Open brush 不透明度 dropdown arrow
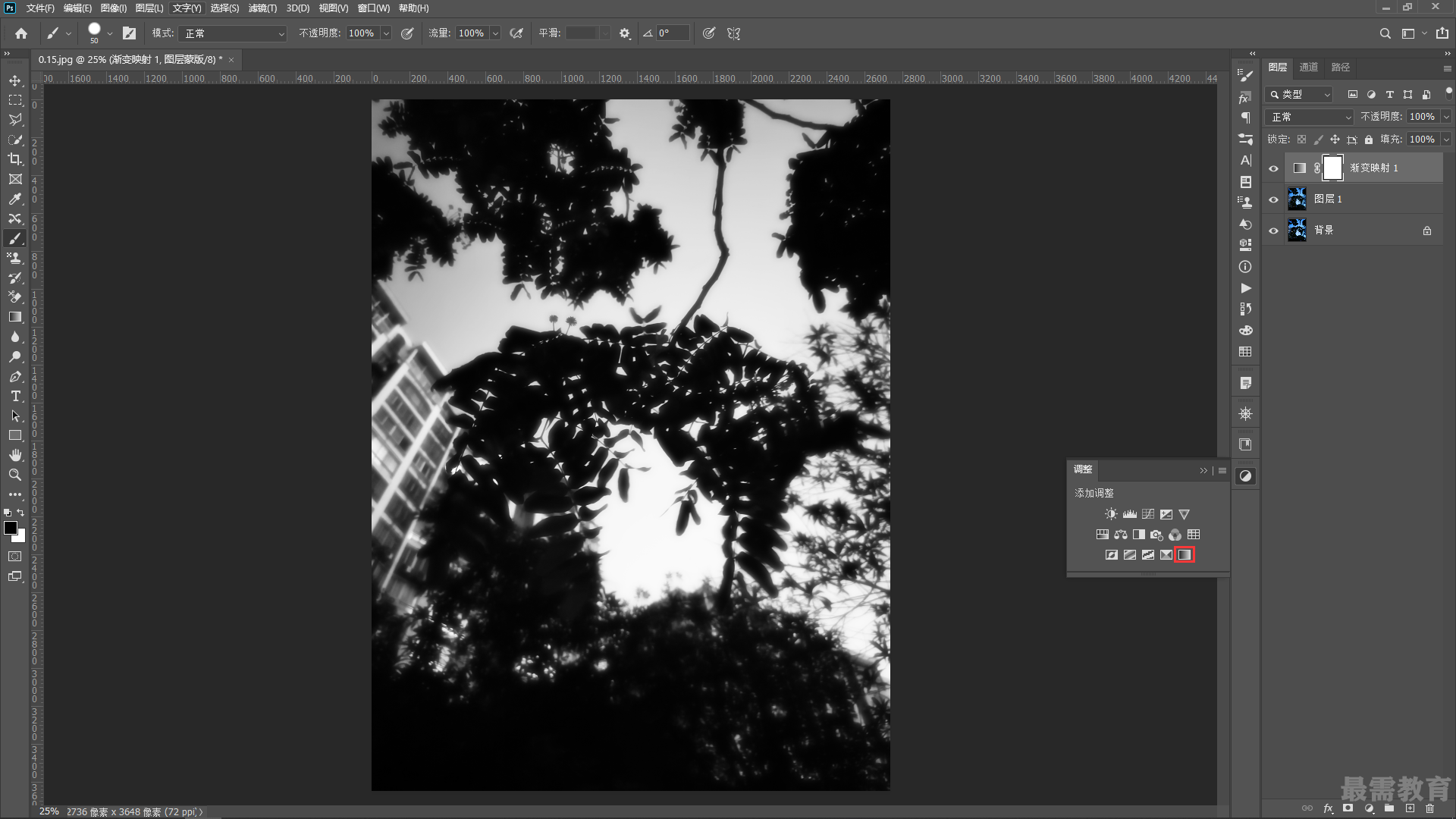 tap(386, 33)
